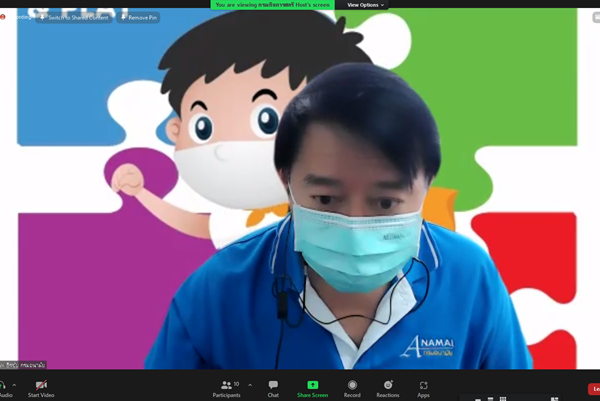Start your camera with Start Video

tap(41, 389)
